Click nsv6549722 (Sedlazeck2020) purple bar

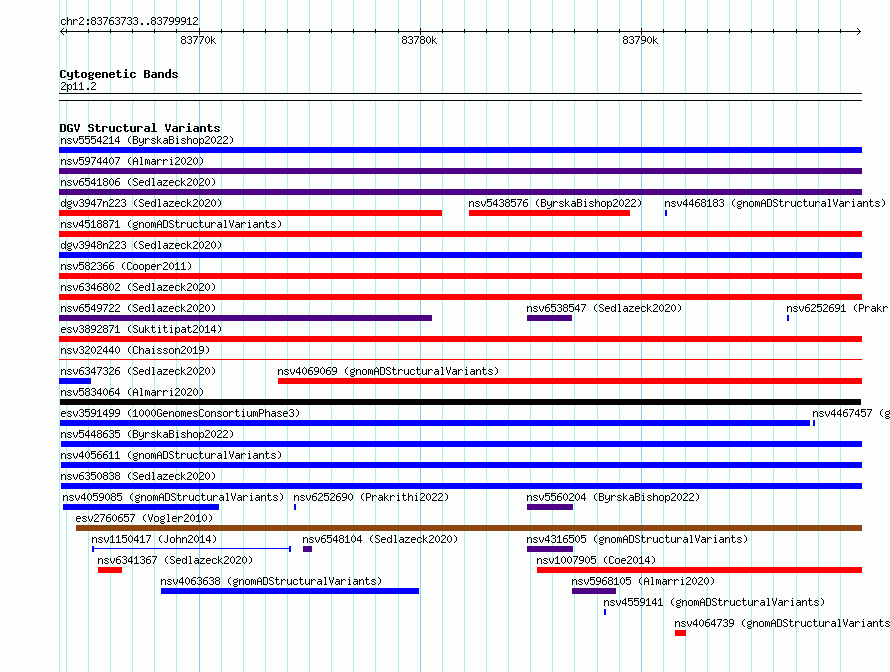[245, 318]
